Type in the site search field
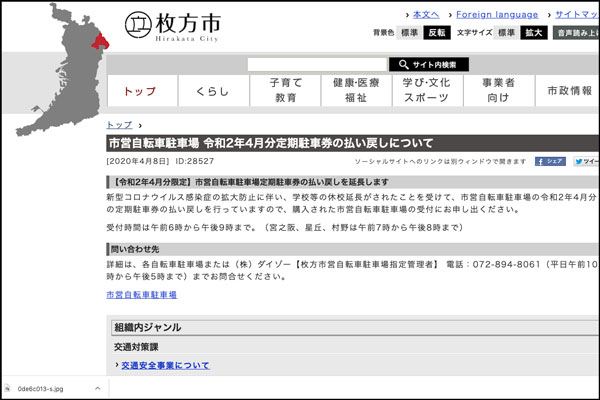 click(316, 64)
